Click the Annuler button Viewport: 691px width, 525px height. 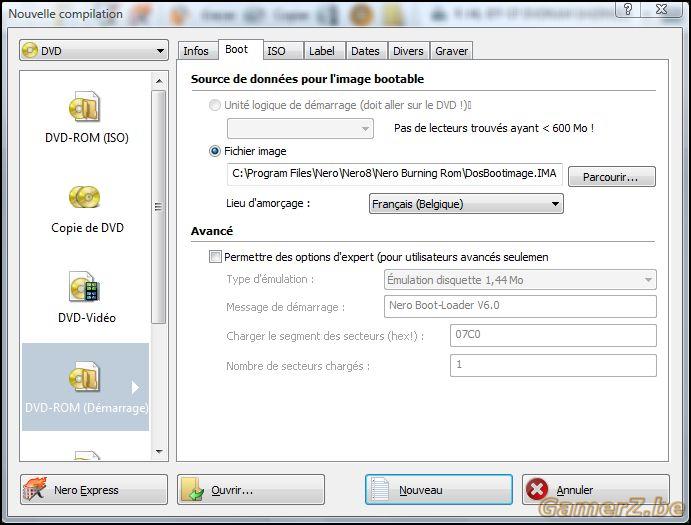tap(596, 489)
